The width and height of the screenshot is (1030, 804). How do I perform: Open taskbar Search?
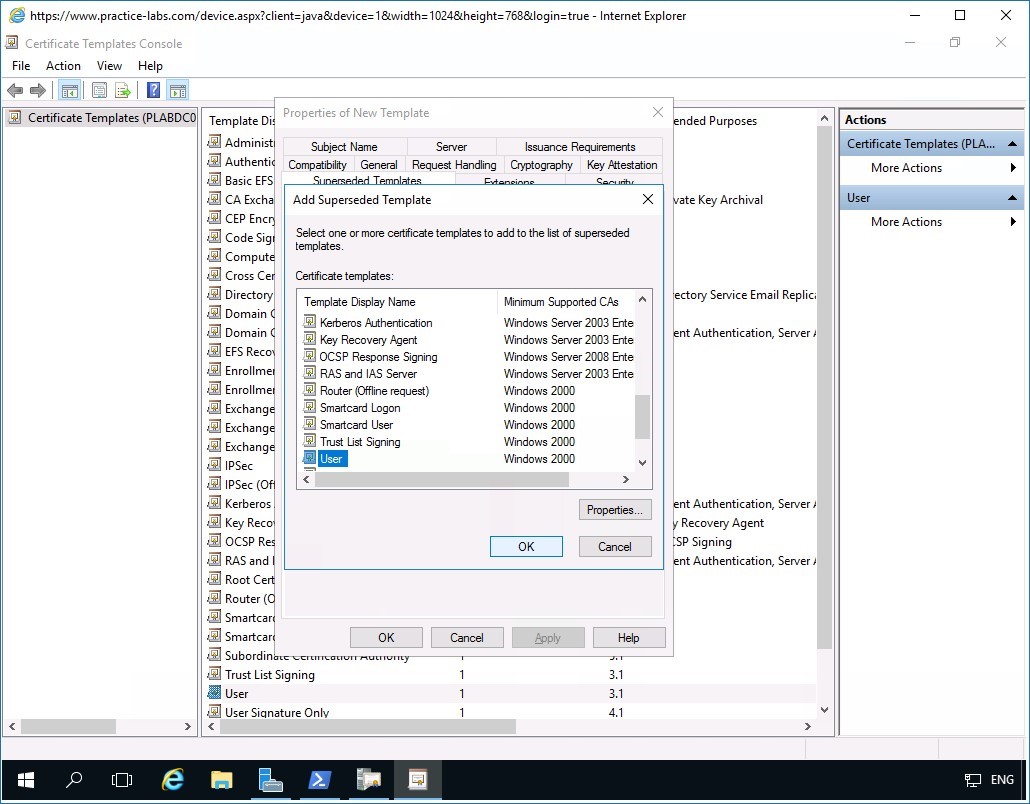pyautogui.click(x=74, y=780)
